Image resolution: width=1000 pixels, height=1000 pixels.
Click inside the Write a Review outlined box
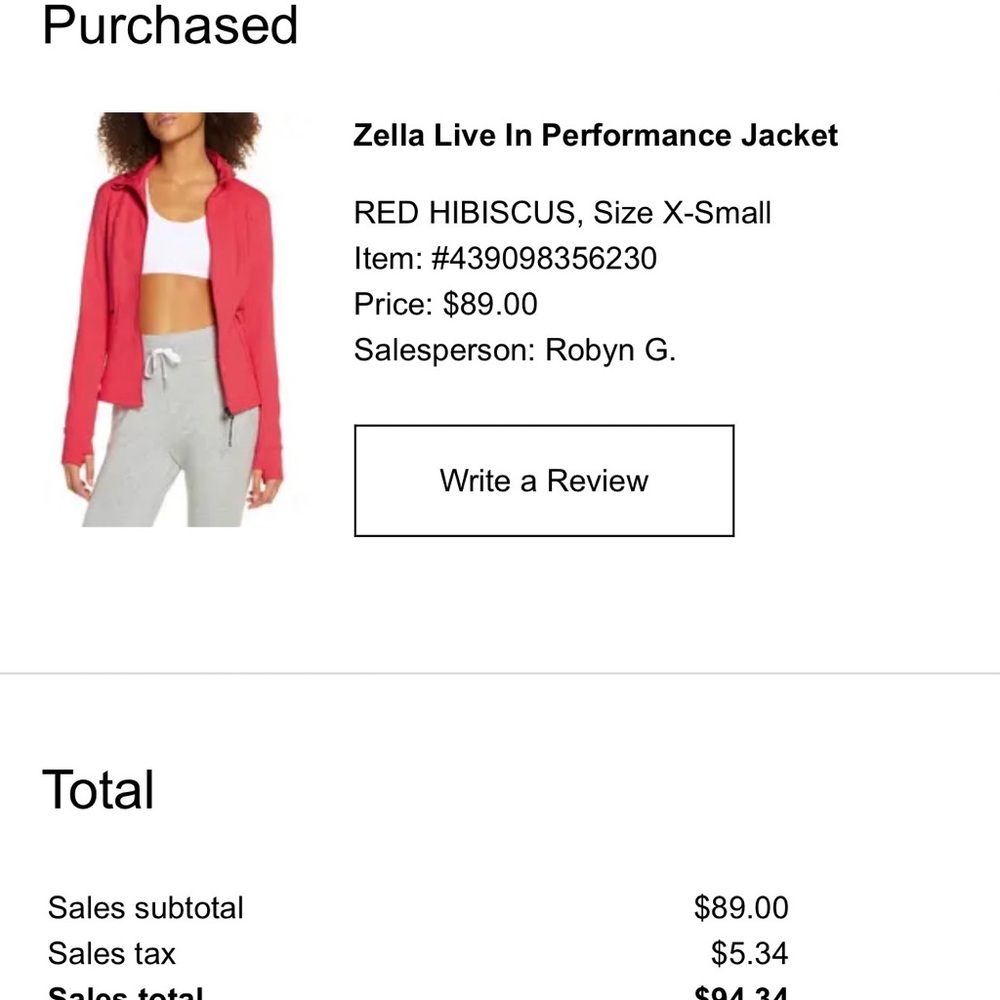pos(543,481)
